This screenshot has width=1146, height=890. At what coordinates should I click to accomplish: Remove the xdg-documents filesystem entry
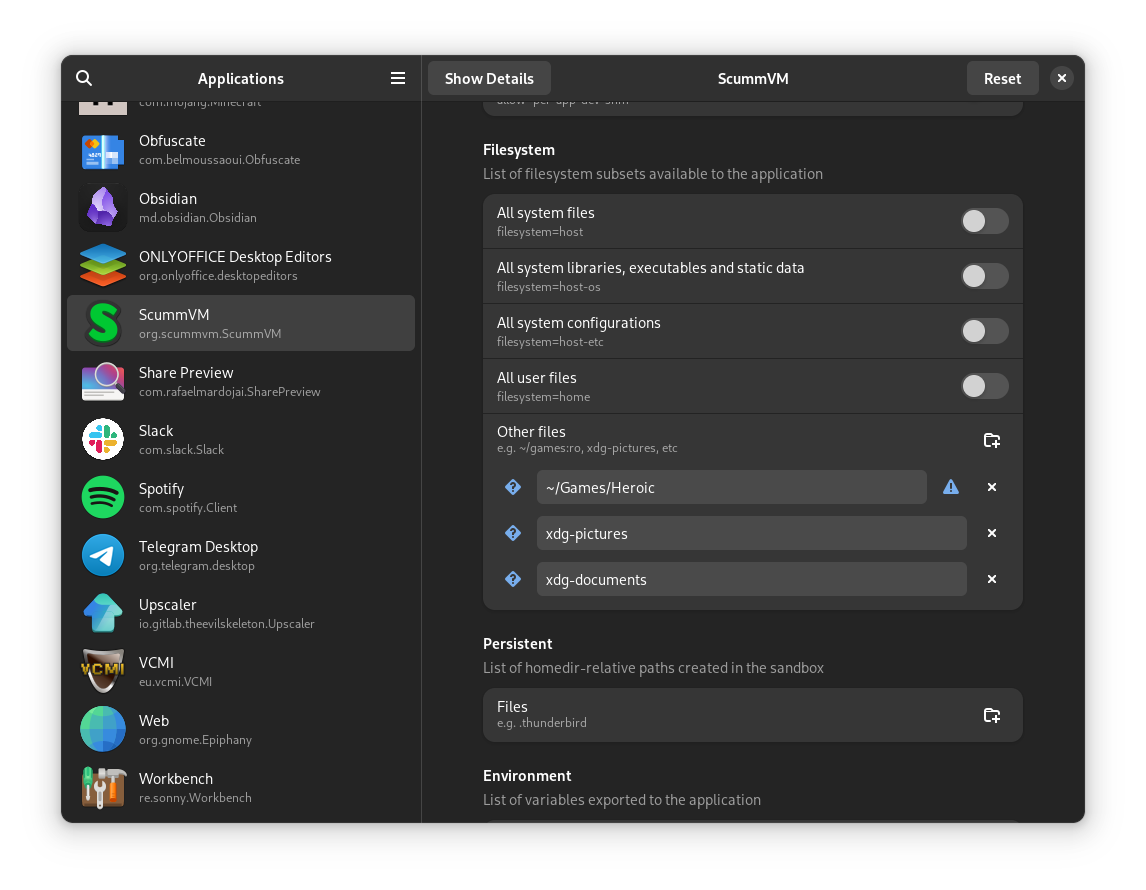[x=992, y=579]
